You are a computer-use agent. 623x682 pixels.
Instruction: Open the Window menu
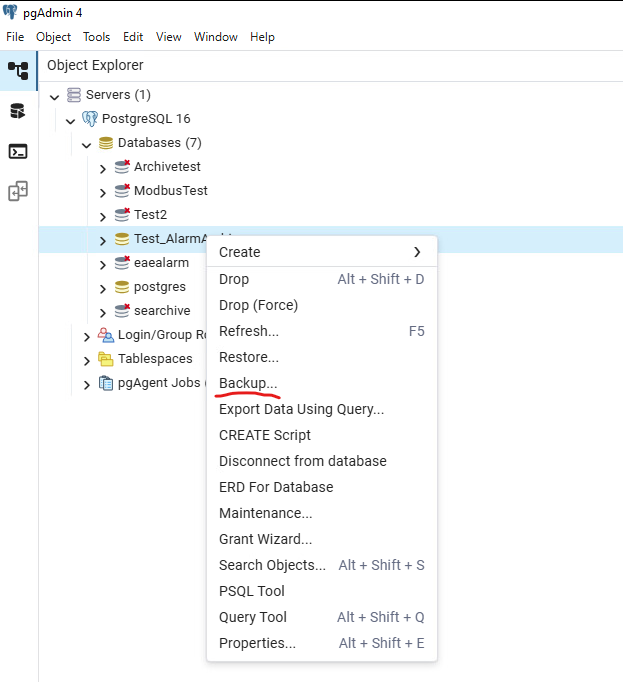[x=216, y=37]
